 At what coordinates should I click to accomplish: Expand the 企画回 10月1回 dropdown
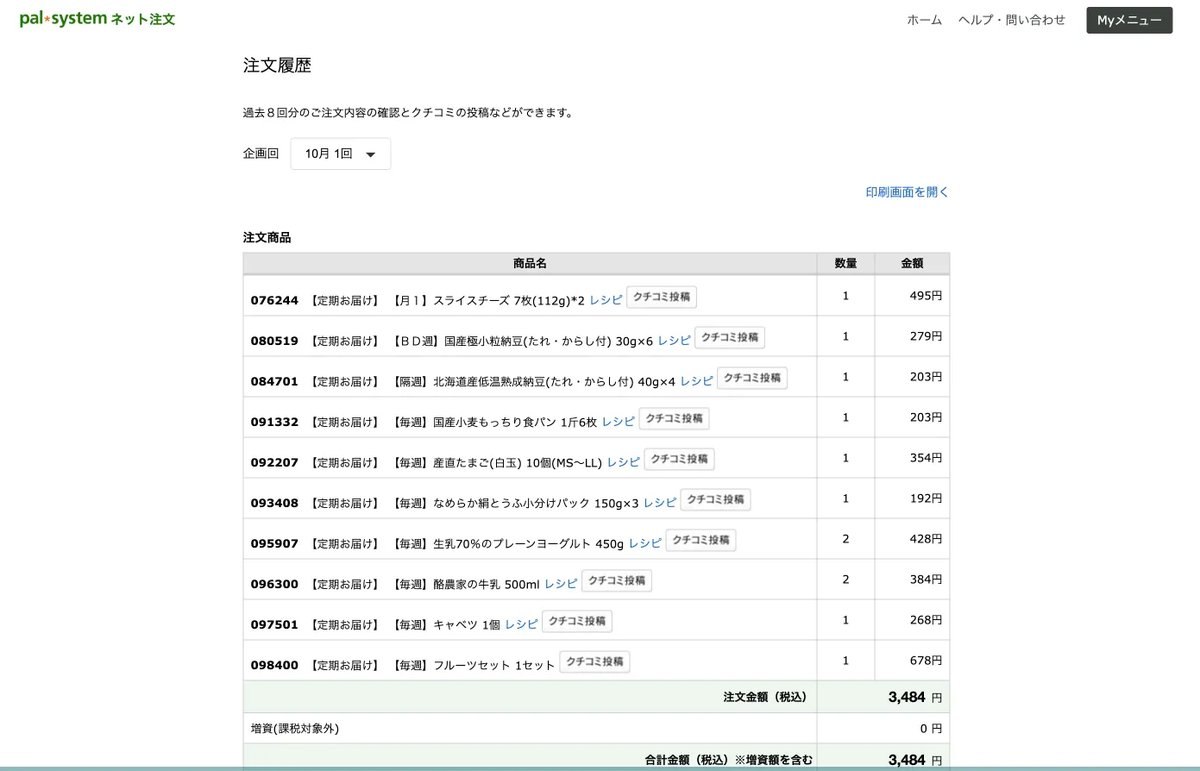click(340, 154)
